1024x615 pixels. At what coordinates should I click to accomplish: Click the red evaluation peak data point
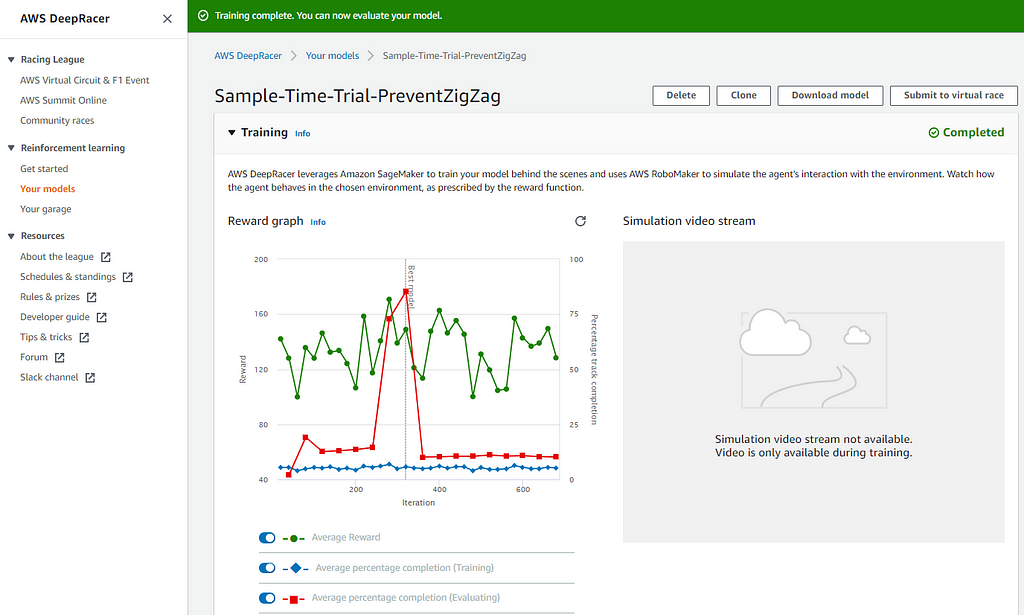(x=406, y=292)
